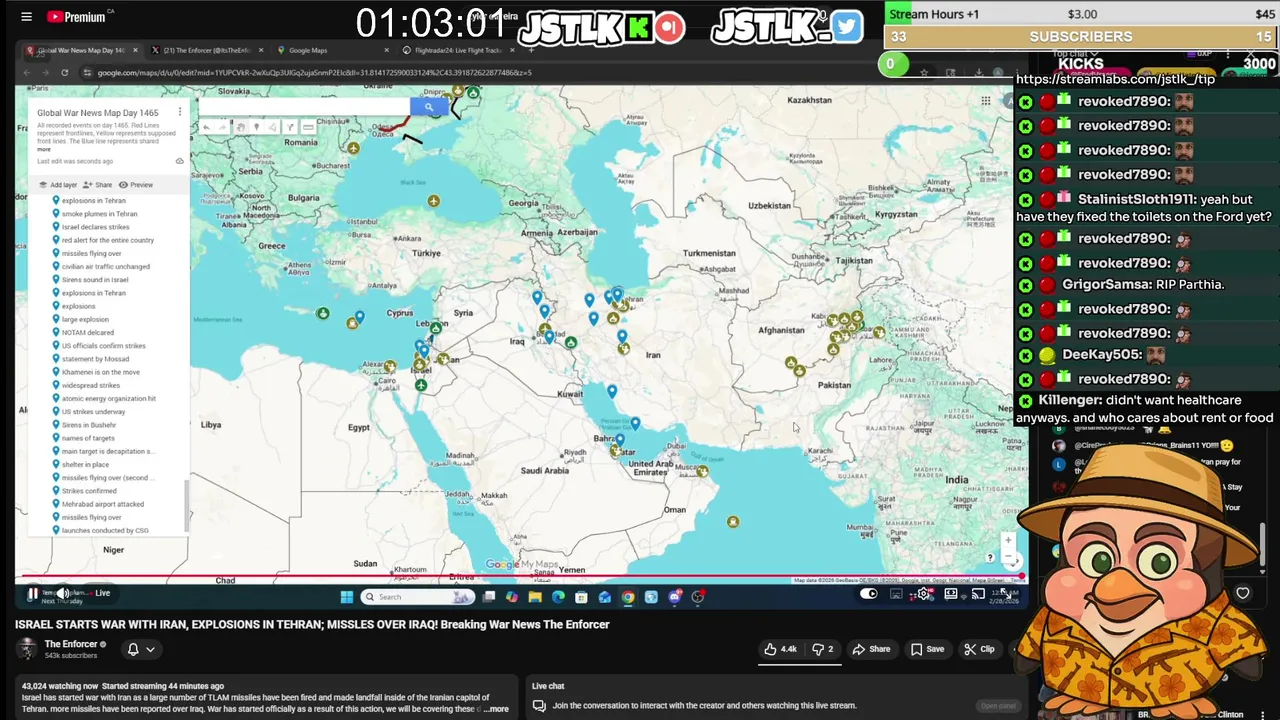The width and height of the screenshot is (1280, 720).
Task: Click the like thumbs-up button
Action: pos(780,649)
